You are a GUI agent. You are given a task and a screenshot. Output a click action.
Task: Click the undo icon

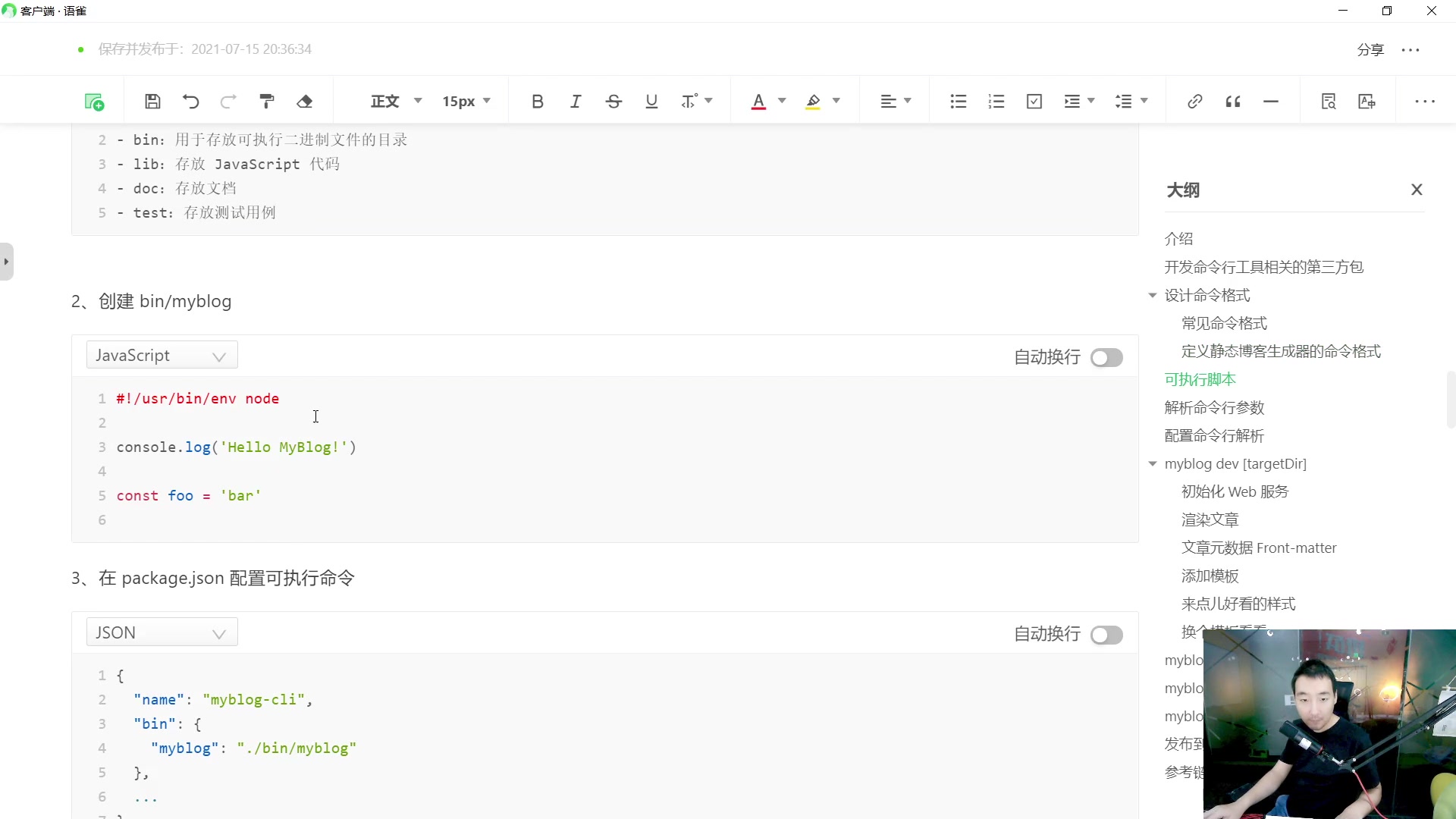tap(191, 101)
